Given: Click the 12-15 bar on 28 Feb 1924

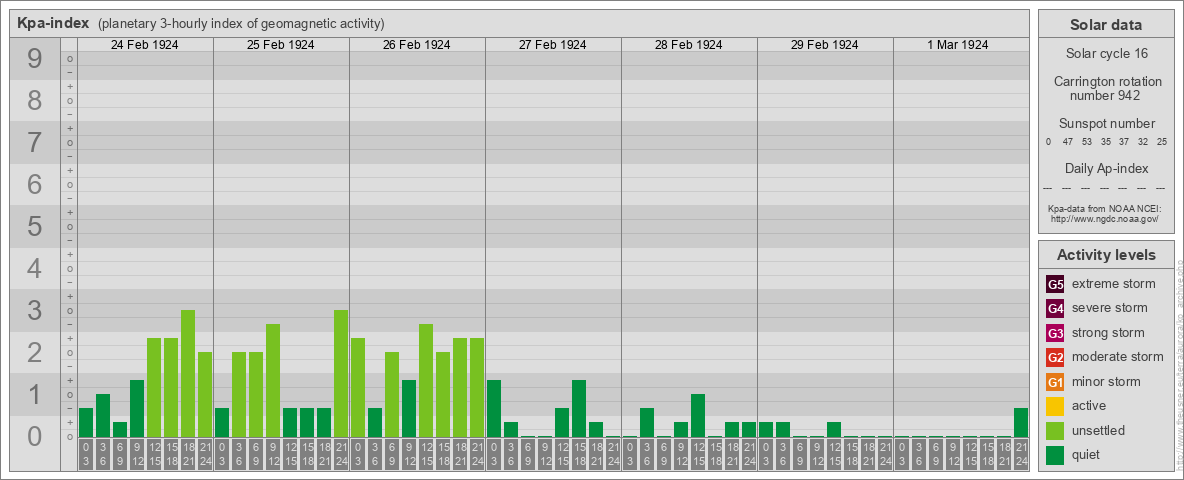Looking at the screenshot, I should click(698, 416).
